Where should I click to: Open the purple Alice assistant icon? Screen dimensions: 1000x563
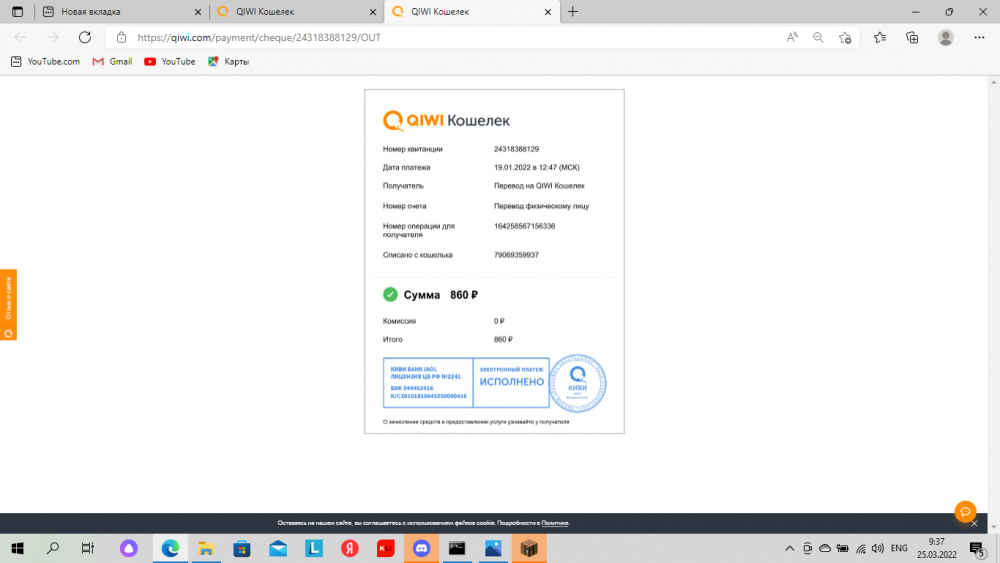129,548
